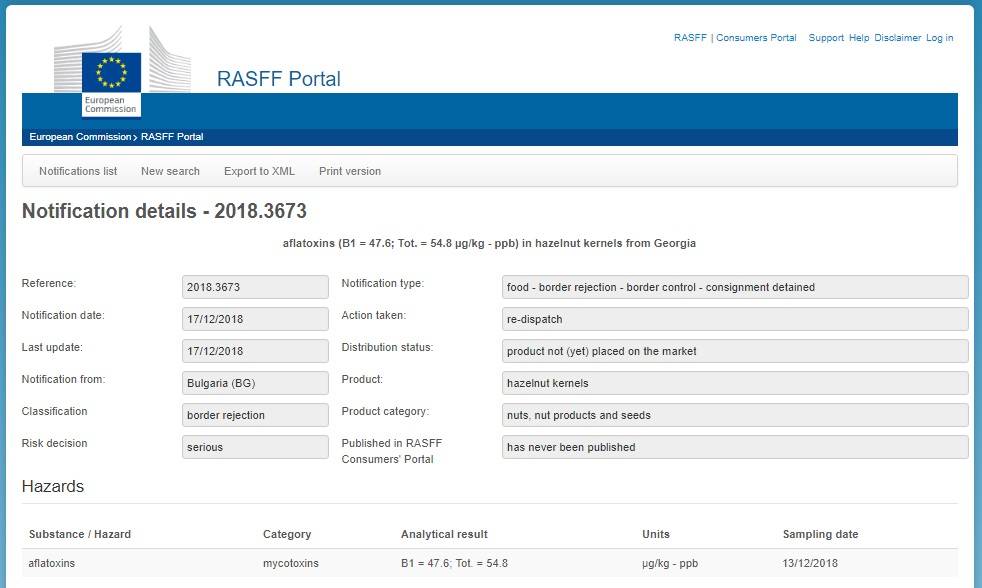Click the Action taken: label
The width and height of the screenshot is (982, 588).
373,315
